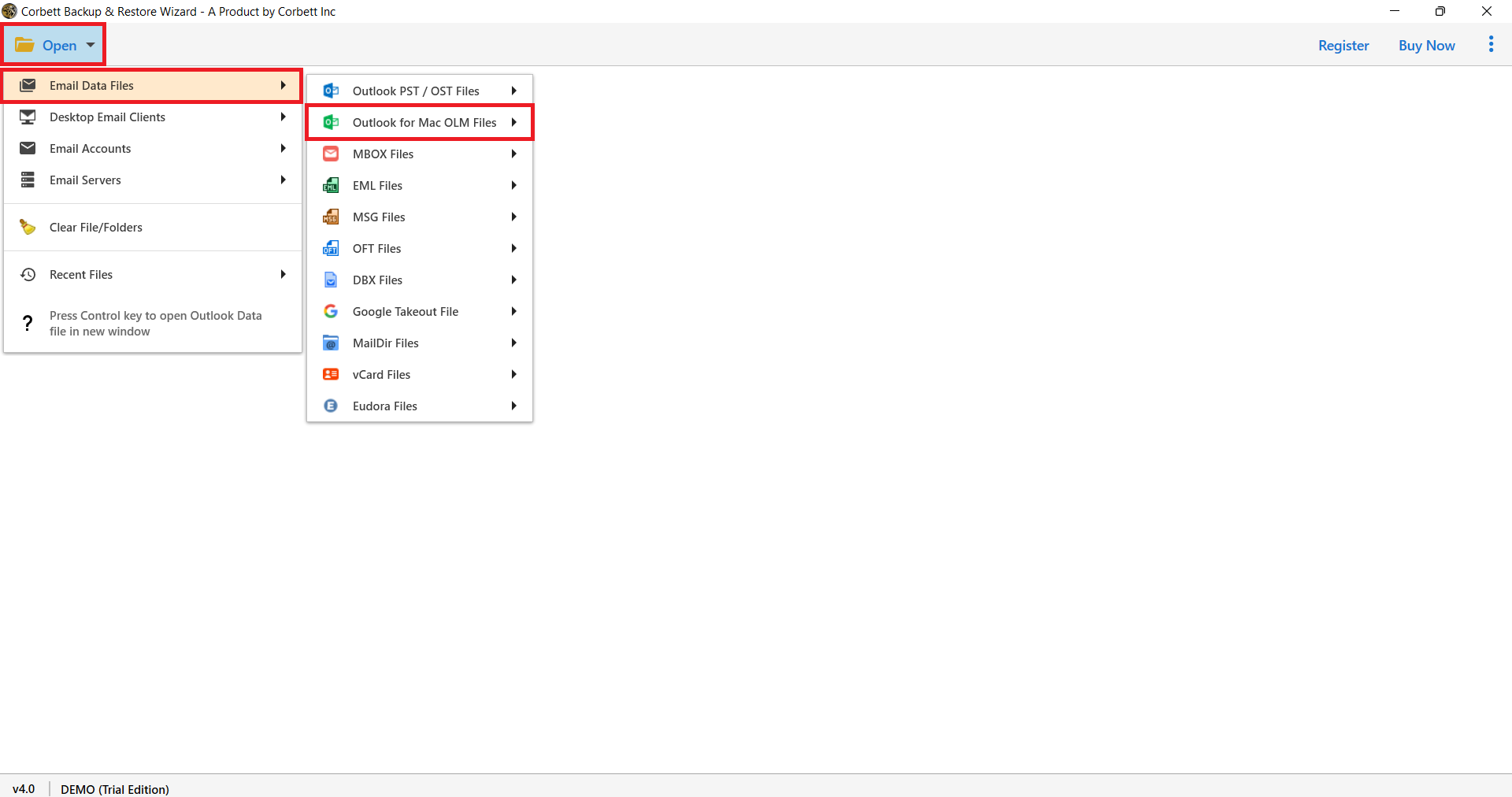The width and height of the screenshot is (1512, 797).
Task: Expand the MBOX Files submenu arrow
Action: tap(513, 154)
